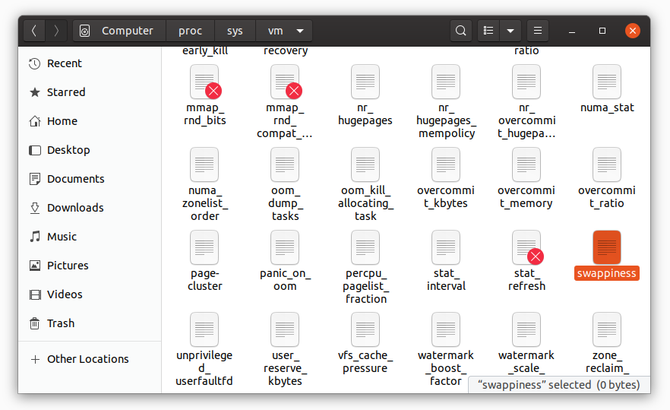The width and height of the screenshot is (670, 410).
Task: Select the zone_reclaim file icon
Action: [607, 329]
